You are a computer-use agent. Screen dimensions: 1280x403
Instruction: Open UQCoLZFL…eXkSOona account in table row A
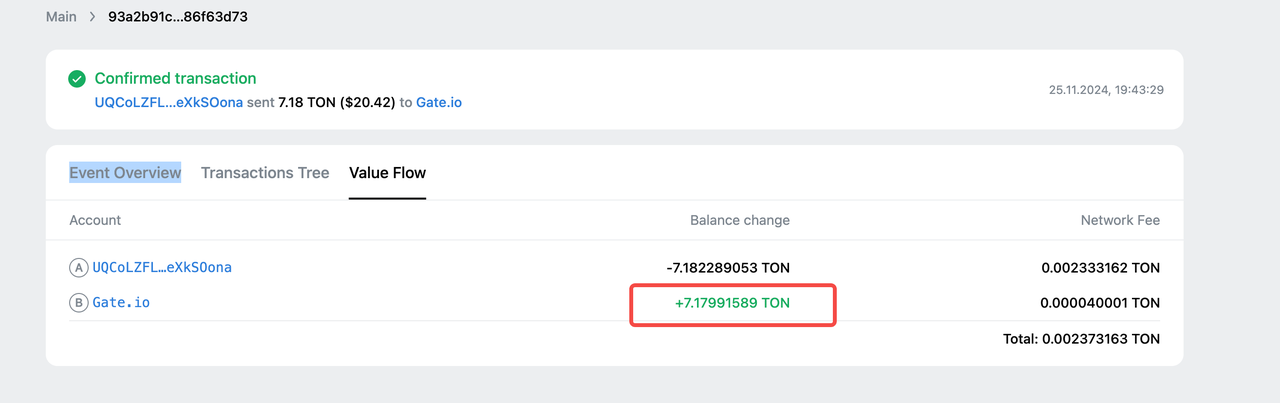(162, 268)
